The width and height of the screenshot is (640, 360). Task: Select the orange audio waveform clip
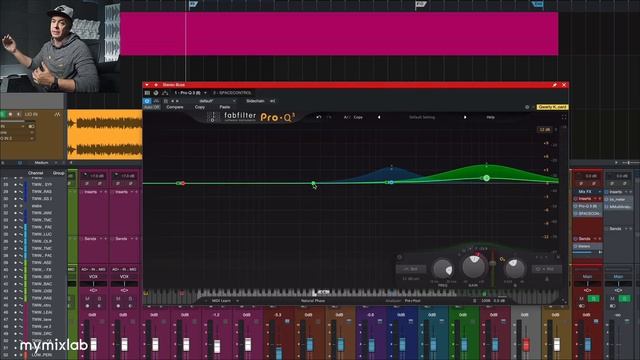tap(105, 134)
